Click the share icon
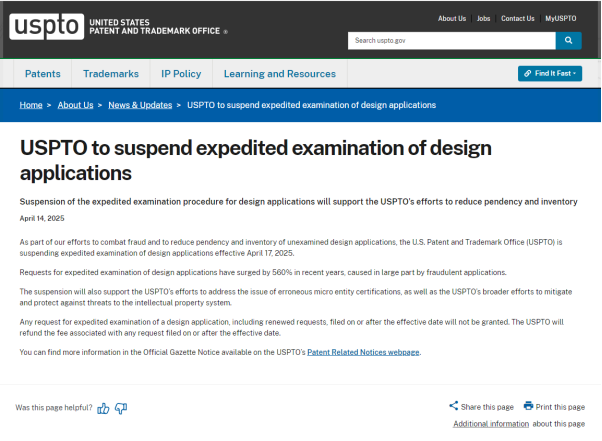The width and height of the screenshot is (602, 441). [x=454, y=406]
